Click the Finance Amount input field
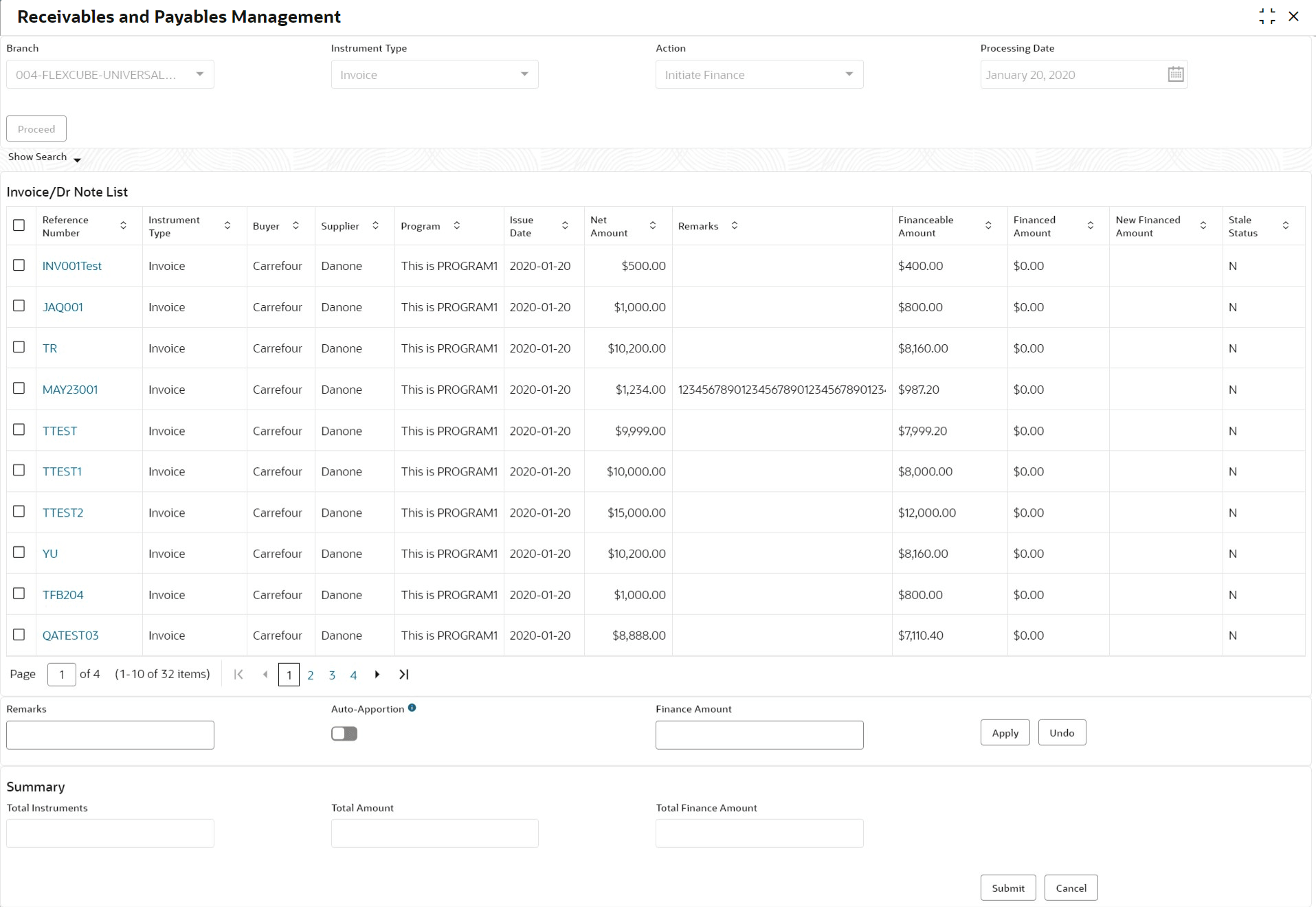The image size is (1316, 909). click(759, 735)
